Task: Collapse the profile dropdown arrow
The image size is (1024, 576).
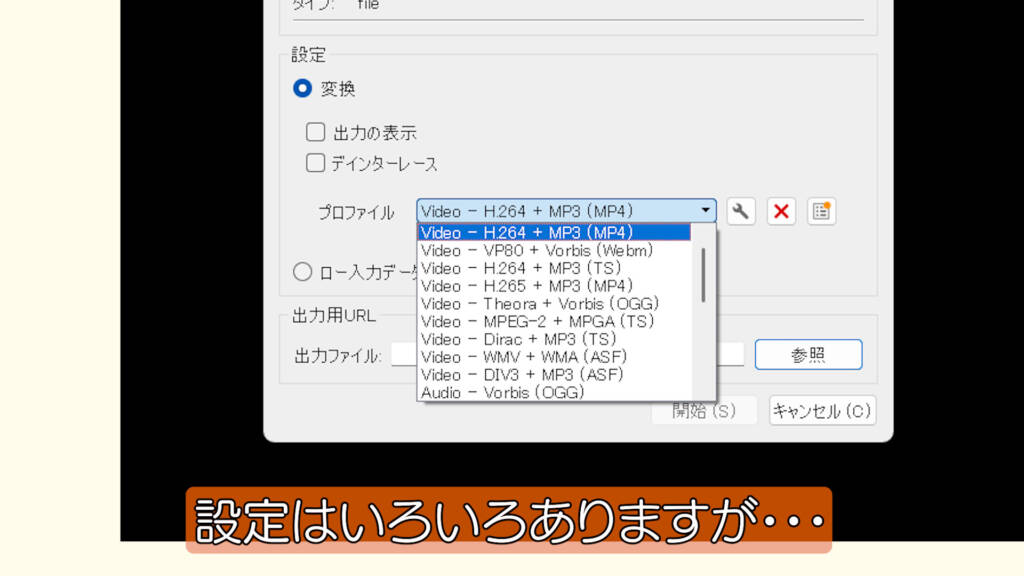Action: [706, 211]
